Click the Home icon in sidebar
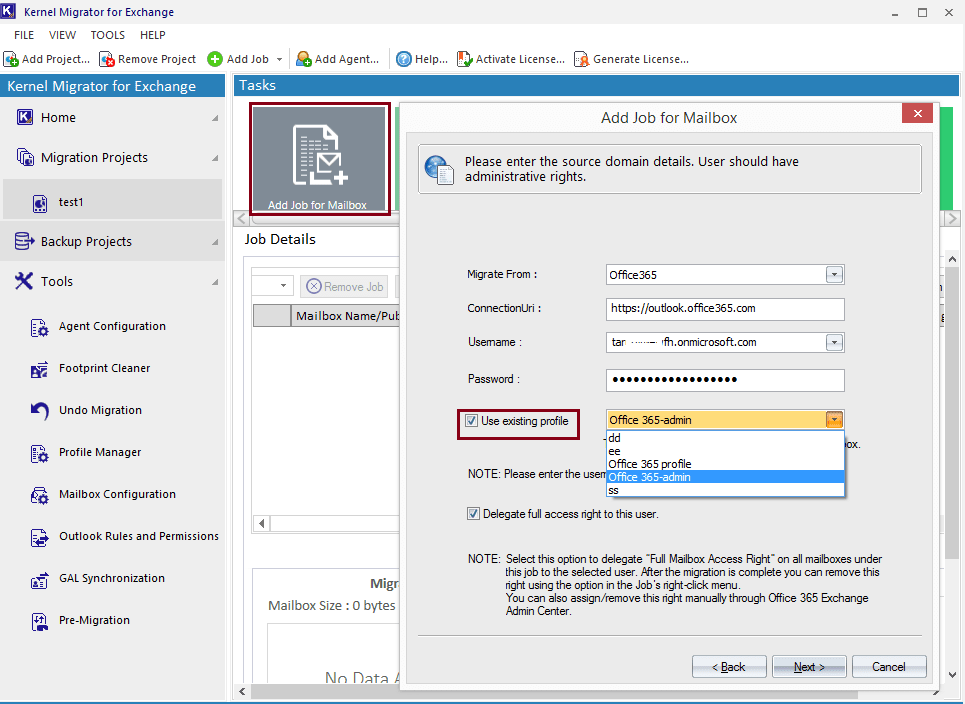Viewport: 965px width, 704px height. [x=25, y=117]
